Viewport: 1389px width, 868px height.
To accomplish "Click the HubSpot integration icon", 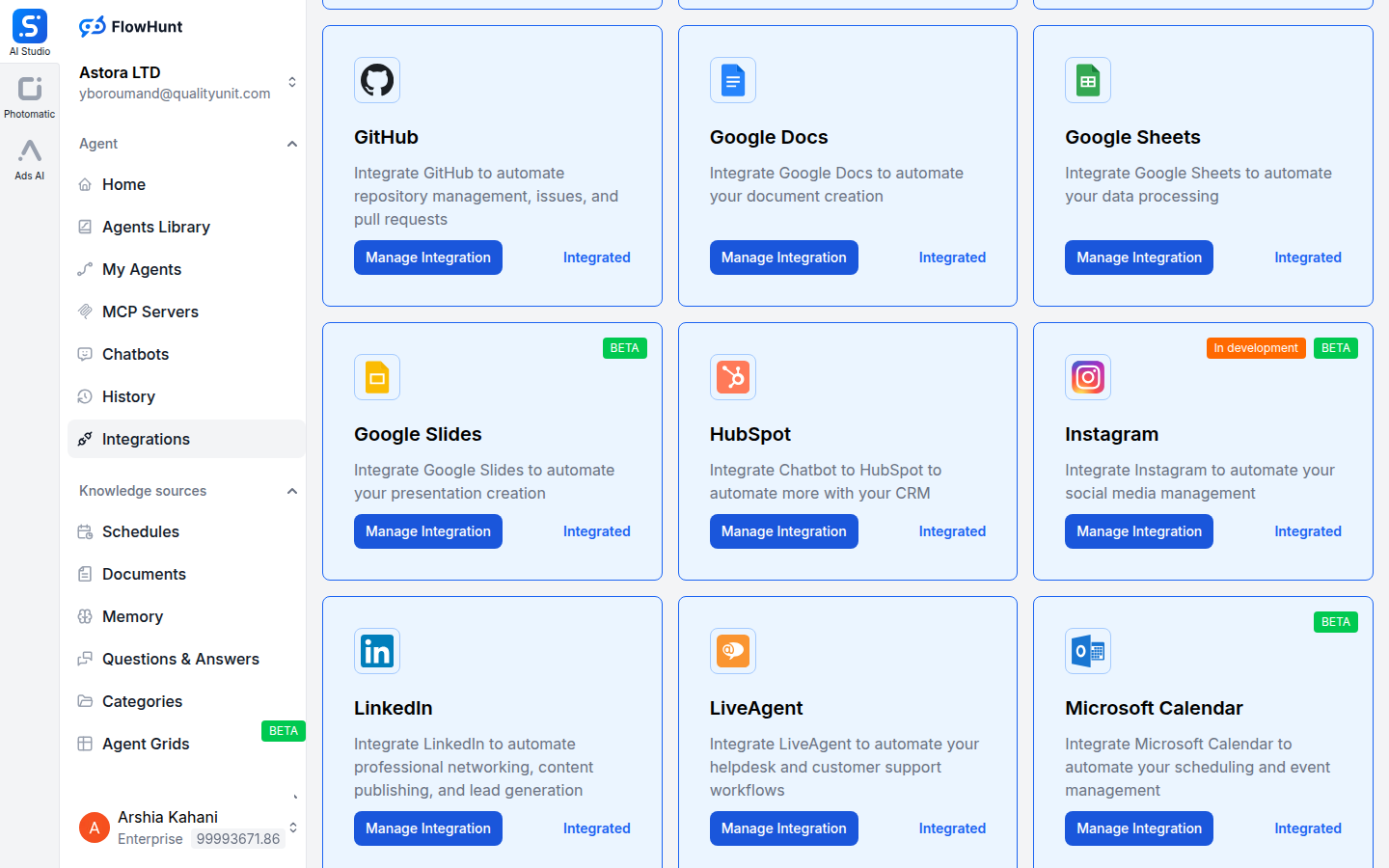I will point(732,377).
